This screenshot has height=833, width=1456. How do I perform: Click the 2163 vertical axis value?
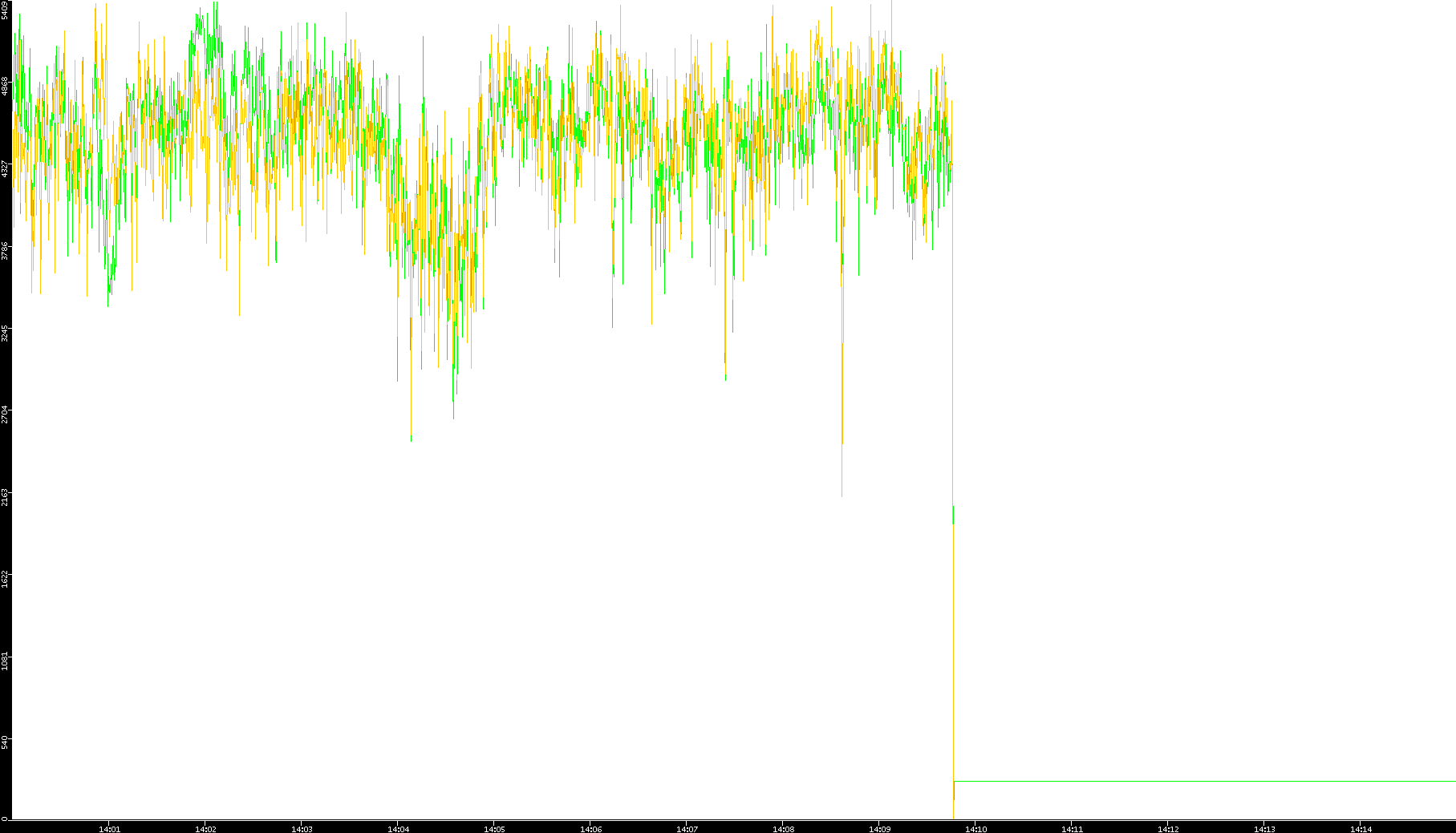6,497
